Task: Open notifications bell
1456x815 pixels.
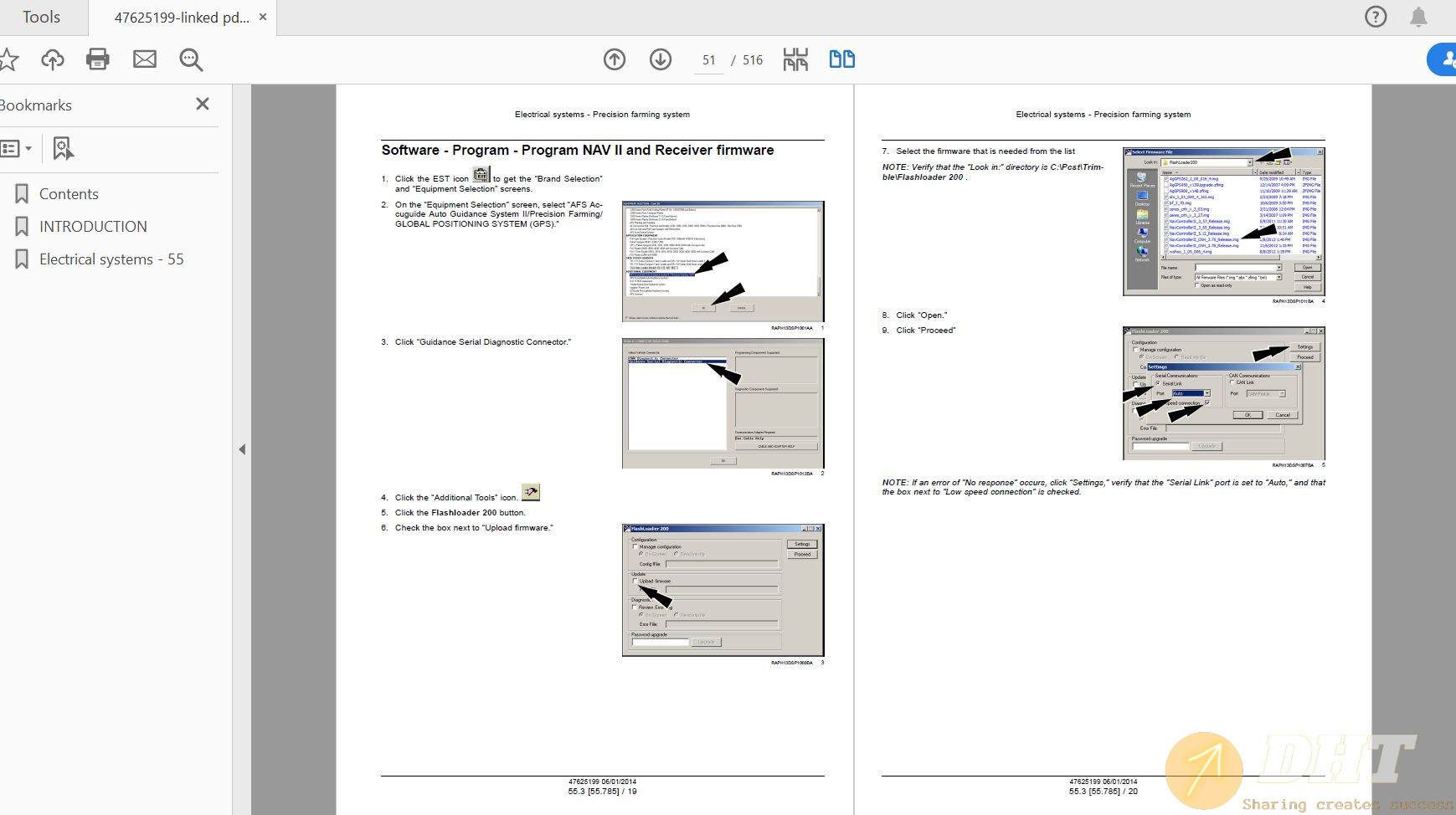Action: [1418, 17]
